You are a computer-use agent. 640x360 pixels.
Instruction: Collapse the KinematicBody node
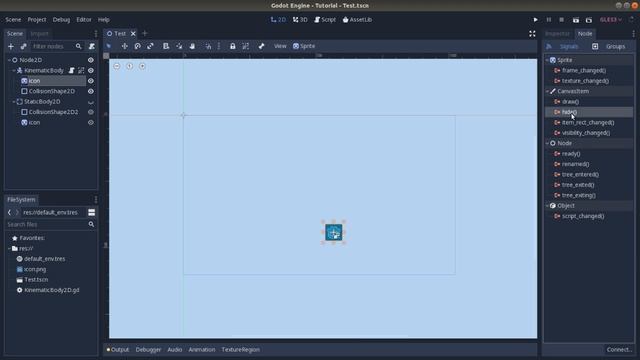point(14,71)
